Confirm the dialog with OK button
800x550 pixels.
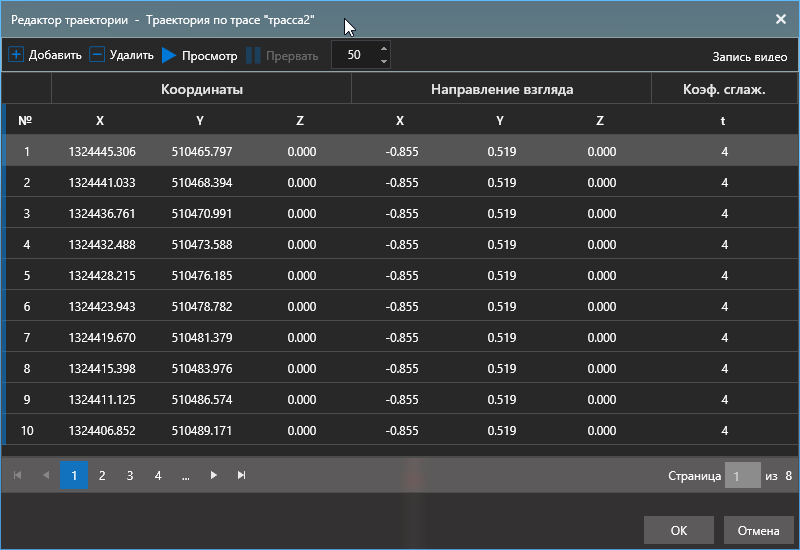coord(678,529)
